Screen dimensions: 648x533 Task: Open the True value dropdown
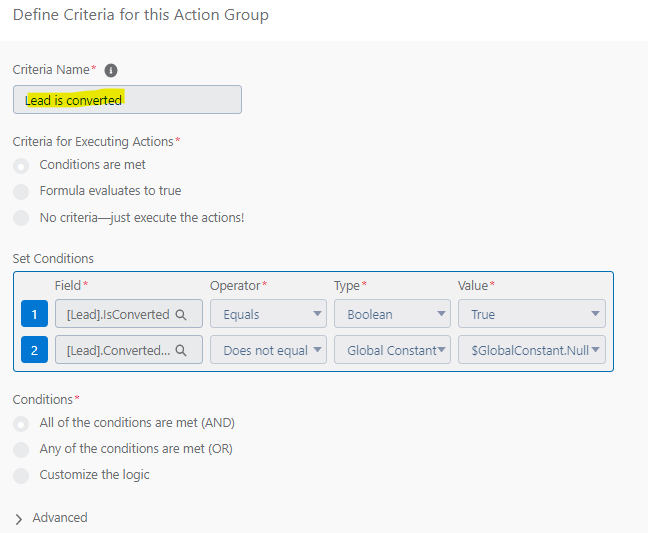pyautogui.click(x=532, y=314)
